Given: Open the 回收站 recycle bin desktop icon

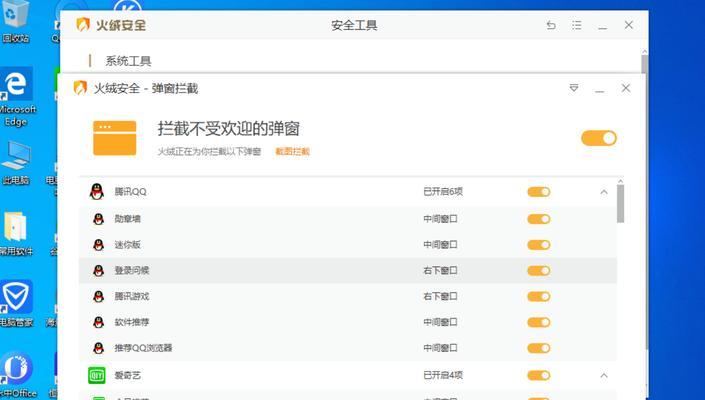Looking at the screenshot, I should (x=15, y=22).
